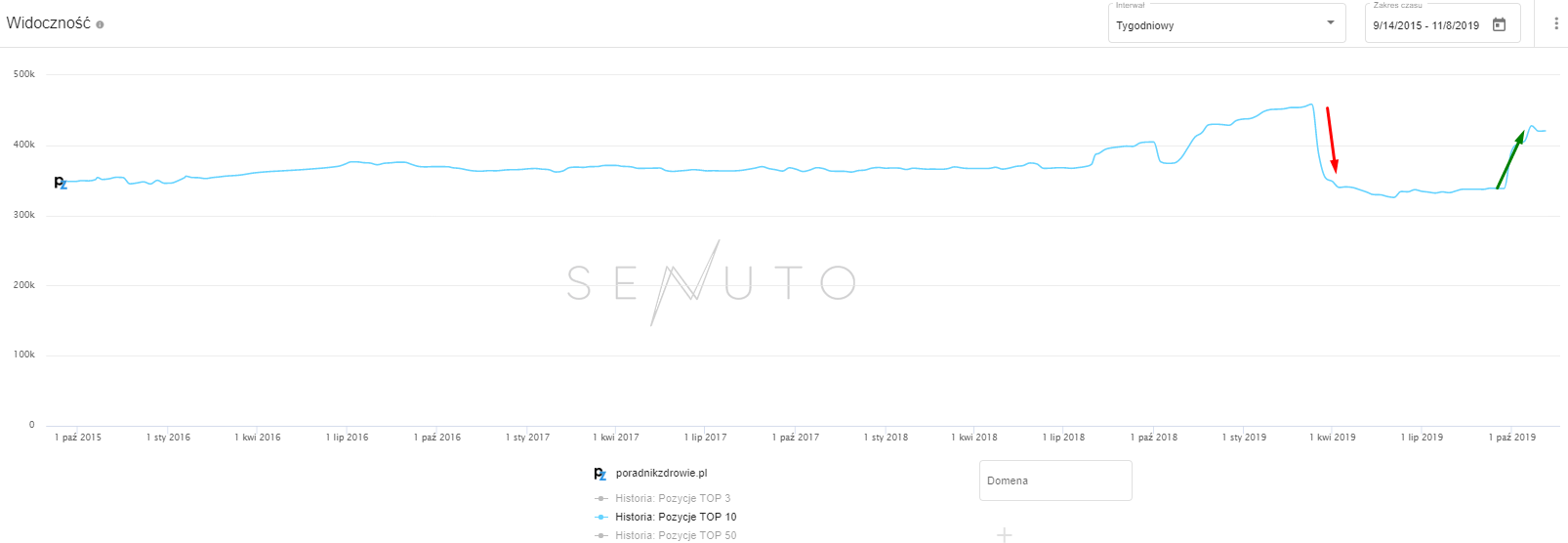Click the info icon beside Widoczność
The width and height of the screenshot is (1568, 543).
pos(100,24)
